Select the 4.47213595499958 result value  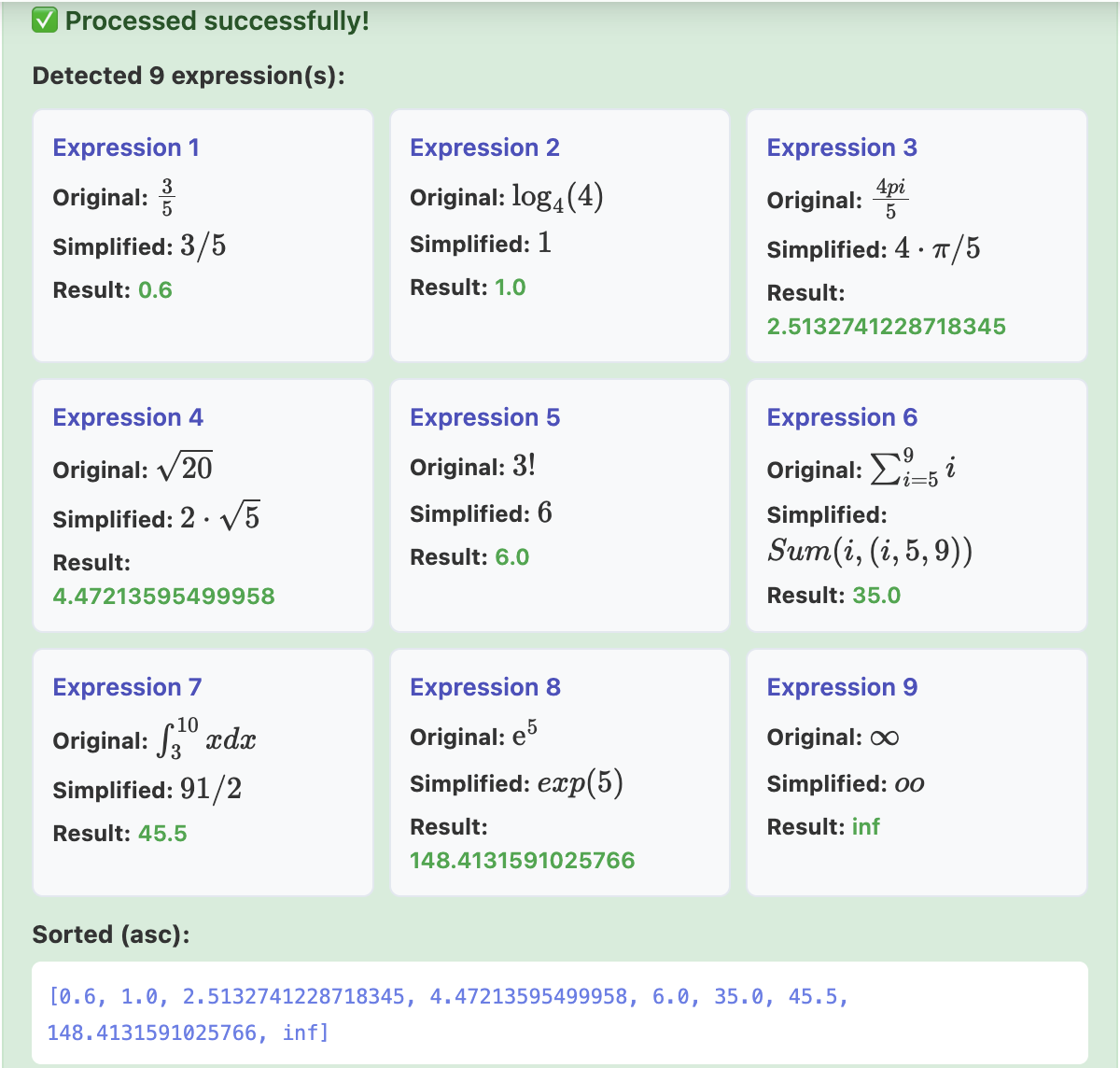coord(163,597)
